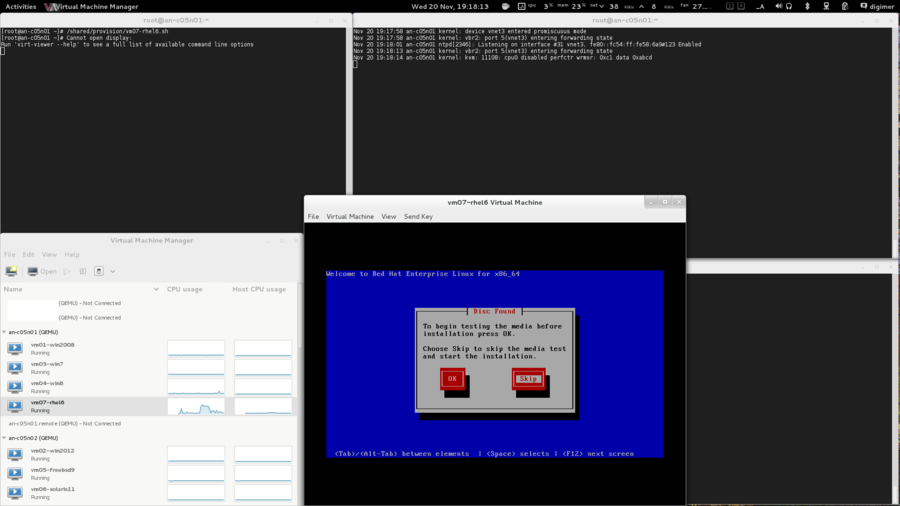Image resolution: width=900 pixels, height=506 pixels.
Task: Click the headphones icon in top bar
Action: [789, 6]
